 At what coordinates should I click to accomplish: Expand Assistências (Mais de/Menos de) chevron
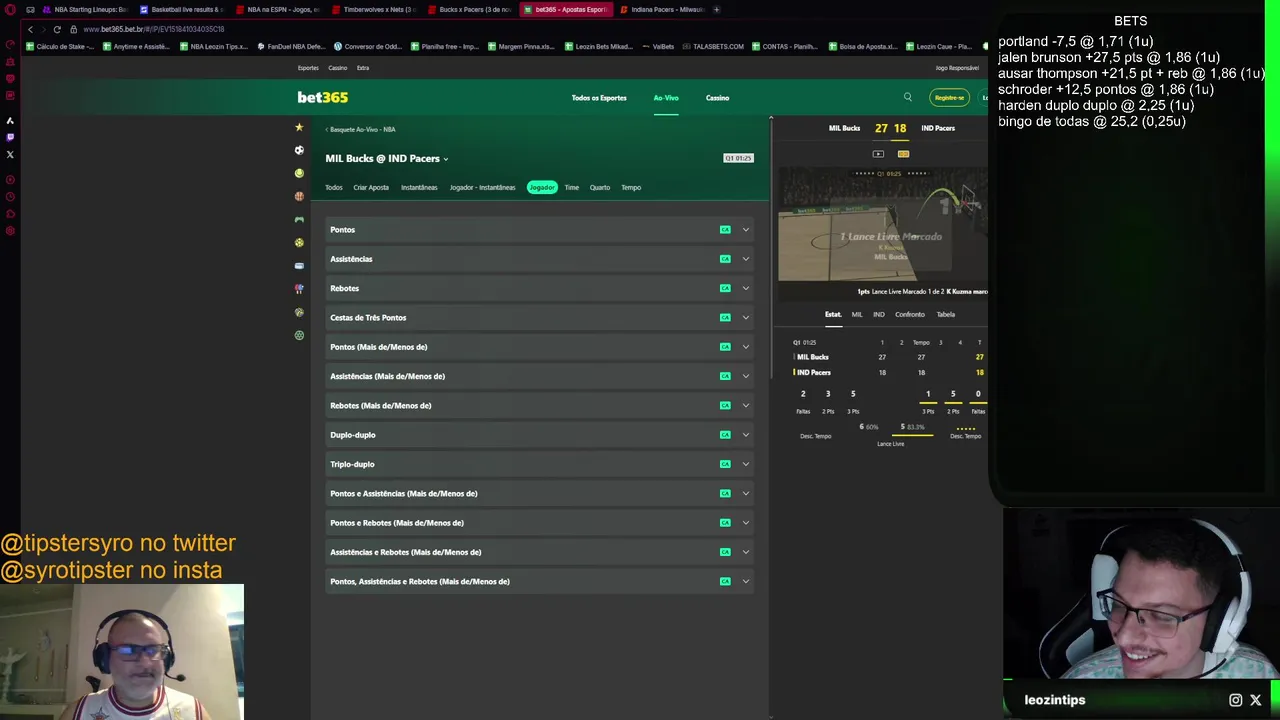click(745, 376)
